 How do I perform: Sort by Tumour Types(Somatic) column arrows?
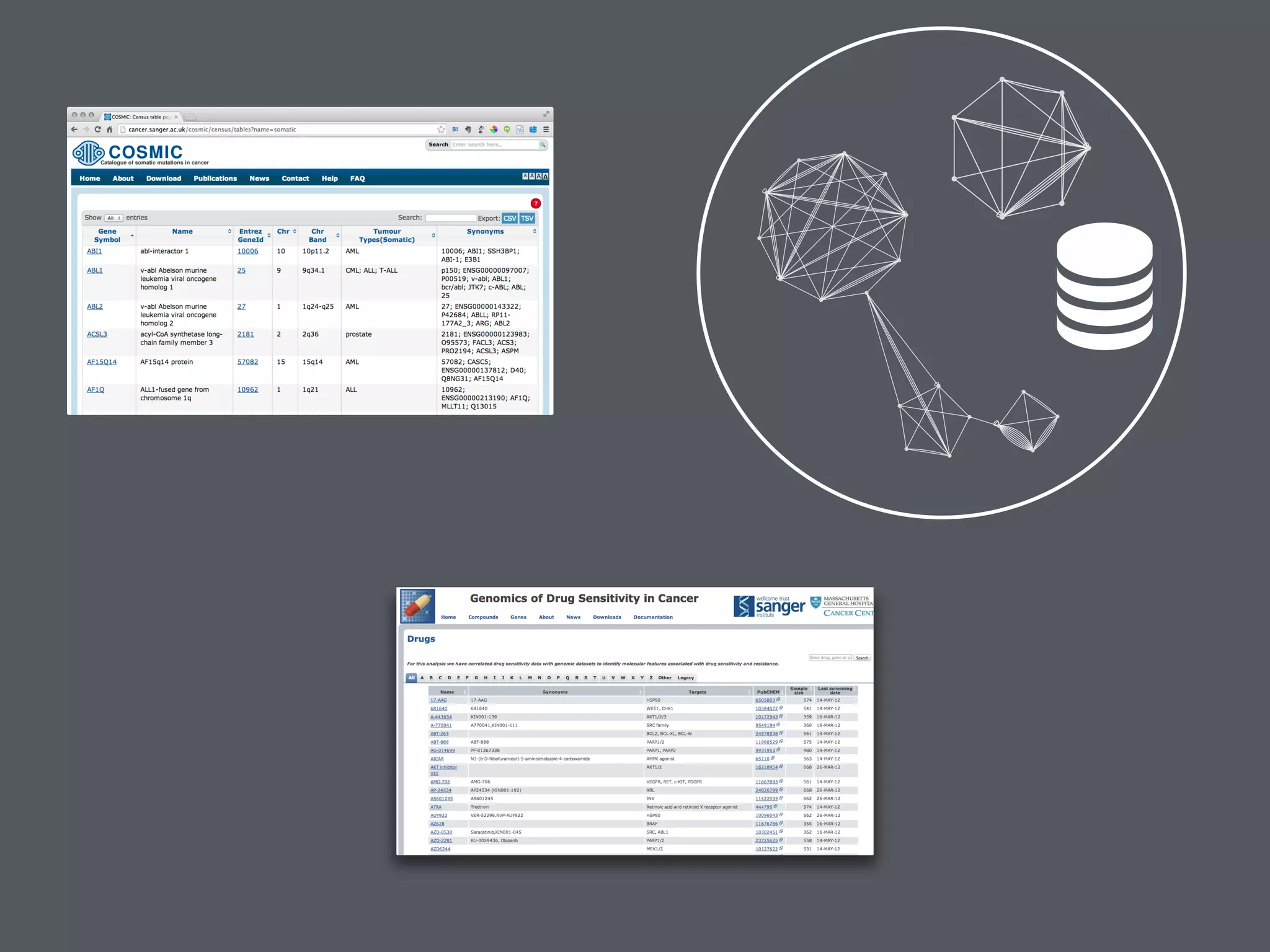tap(433, 236)
